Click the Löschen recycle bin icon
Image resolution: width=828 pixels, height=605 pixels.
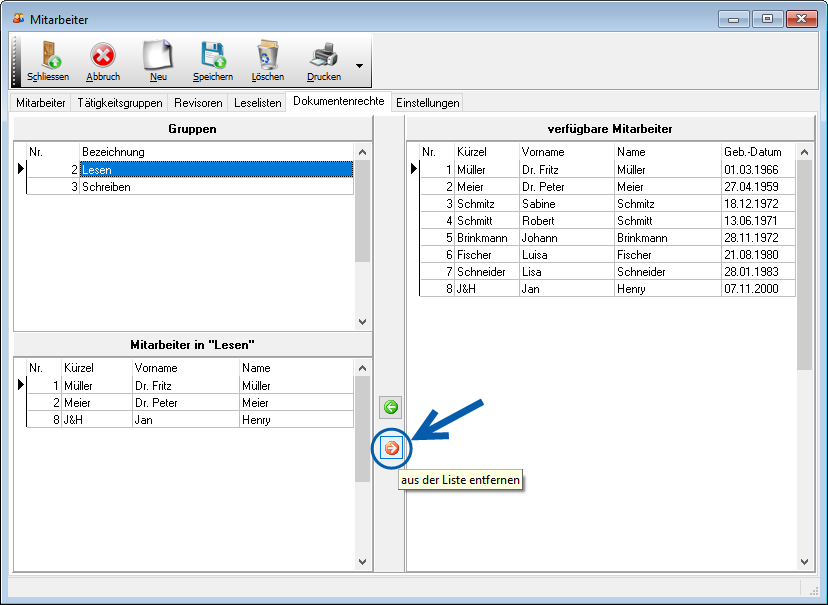point(267,56)
